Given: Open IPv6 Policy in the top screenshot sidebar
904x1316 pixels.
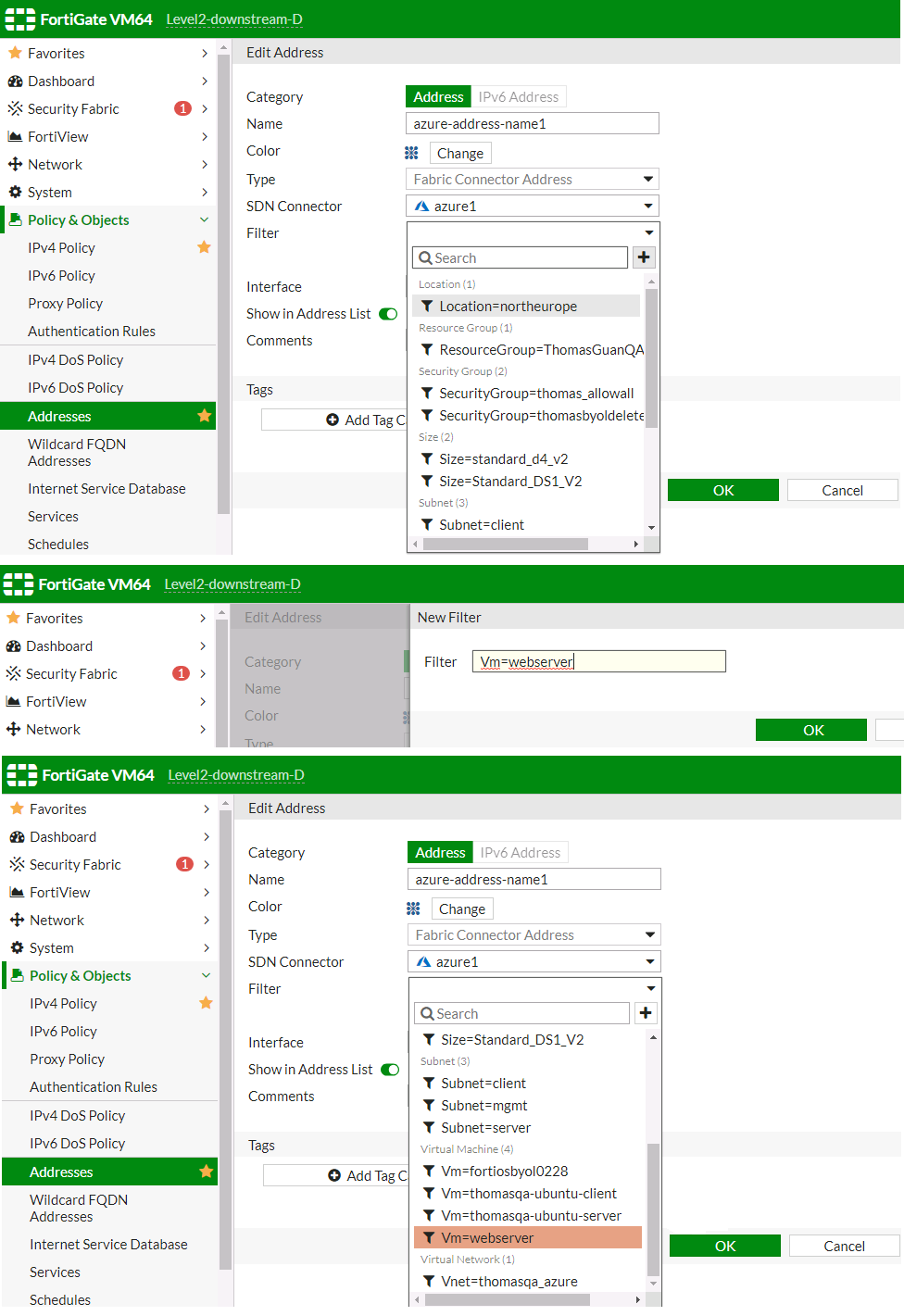Looking at the screenshot, I should point(61,275).
